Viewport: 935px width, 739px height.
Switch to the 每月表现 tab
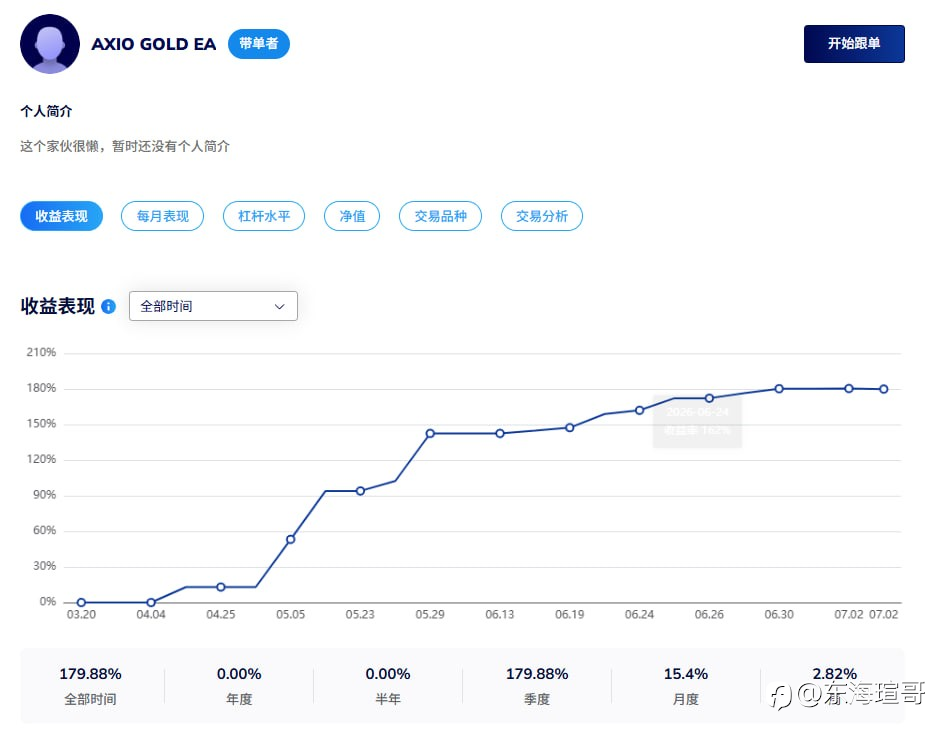click(x=162, y=216)
